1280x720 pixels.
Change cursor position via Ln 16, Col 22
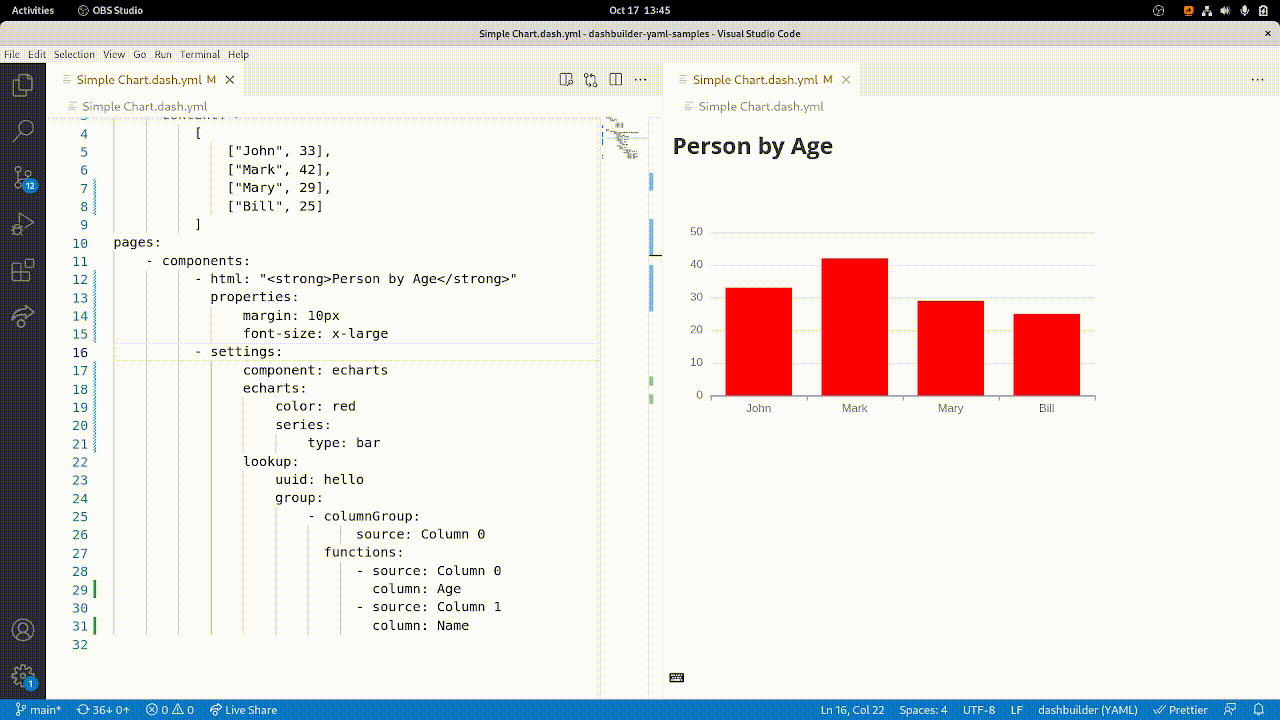pos(852,710)
